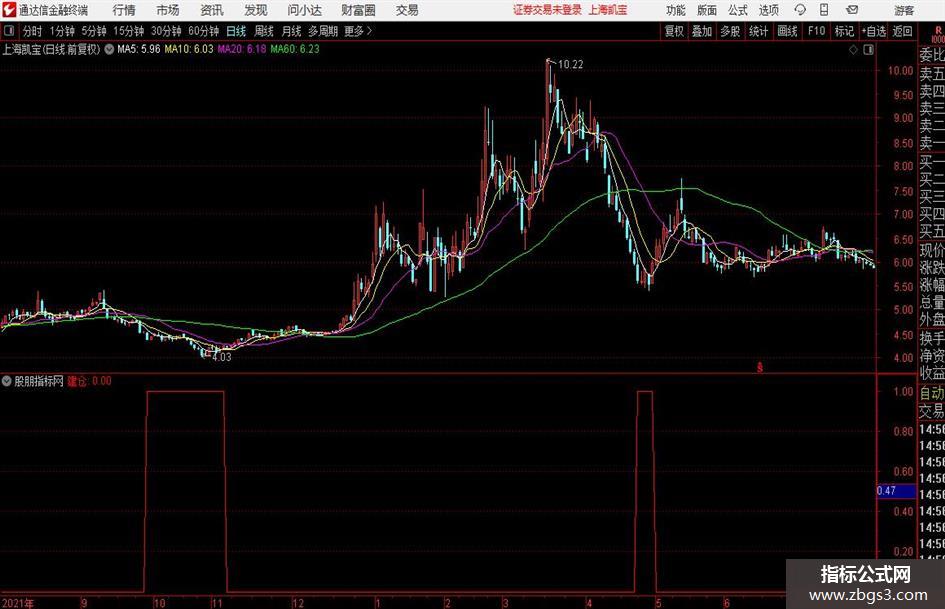
Task: Open the 功能 menu
Action: tap(676, 10)
